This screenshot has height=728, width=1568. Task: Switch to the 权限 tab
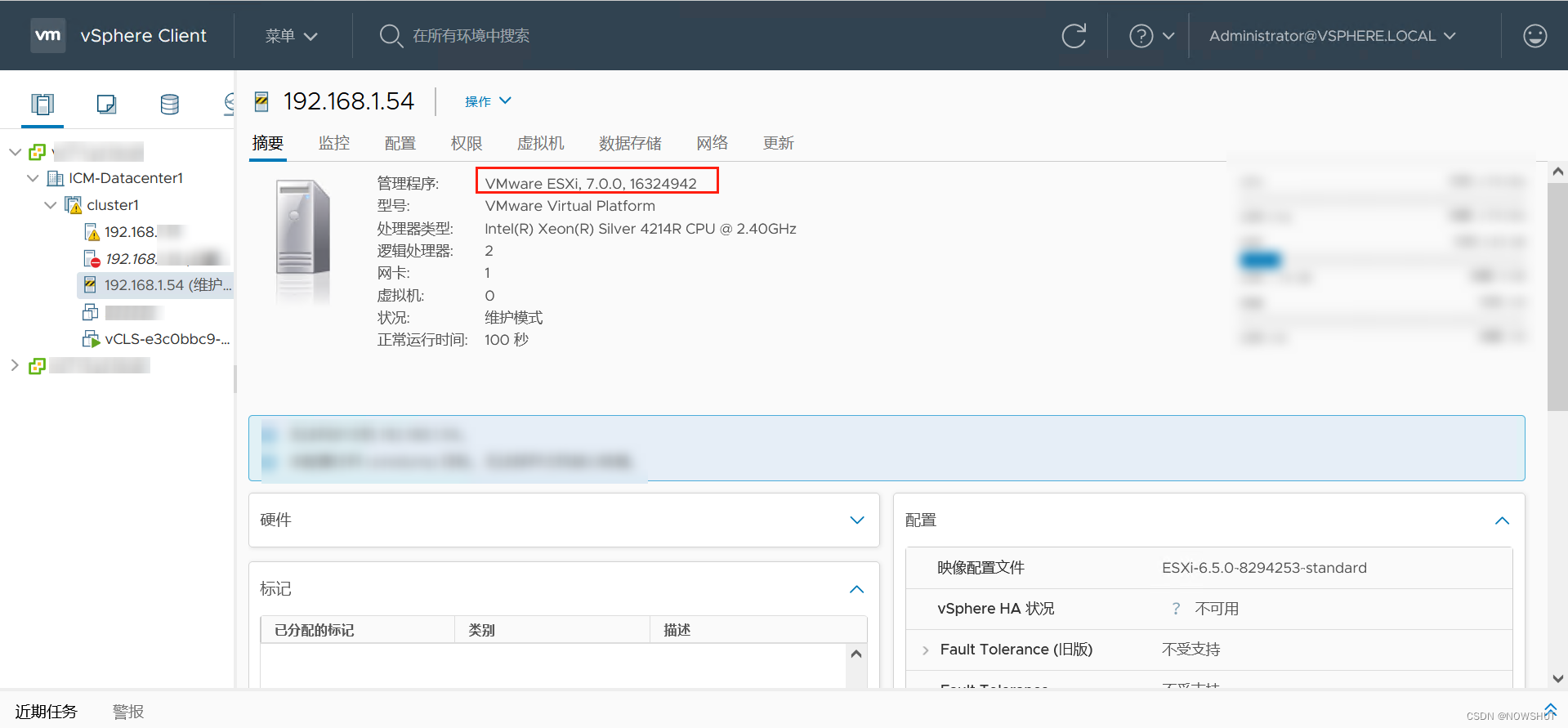pos(467,143)
